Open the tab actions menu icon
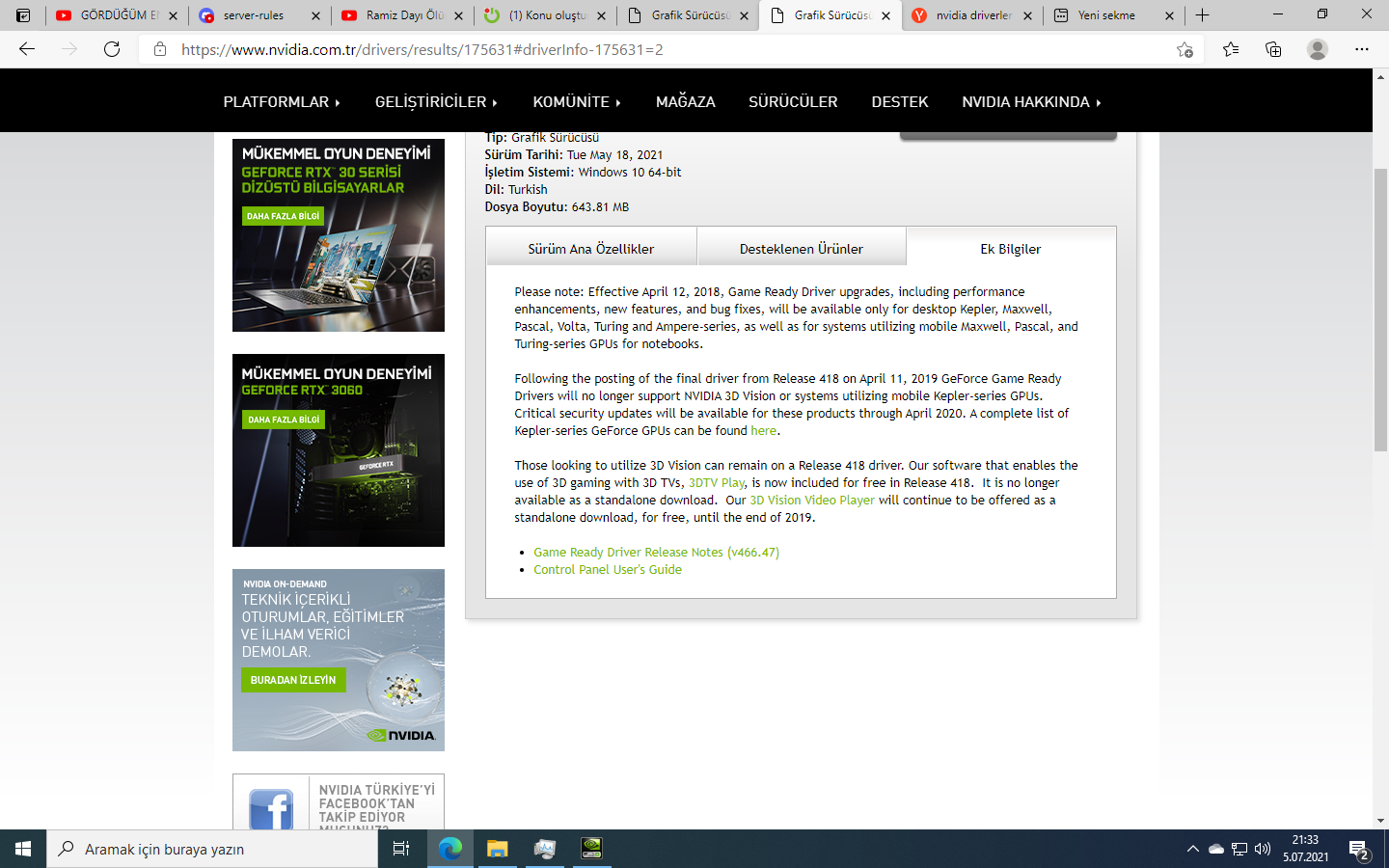1389x868 pixels. tap(23, 15)
